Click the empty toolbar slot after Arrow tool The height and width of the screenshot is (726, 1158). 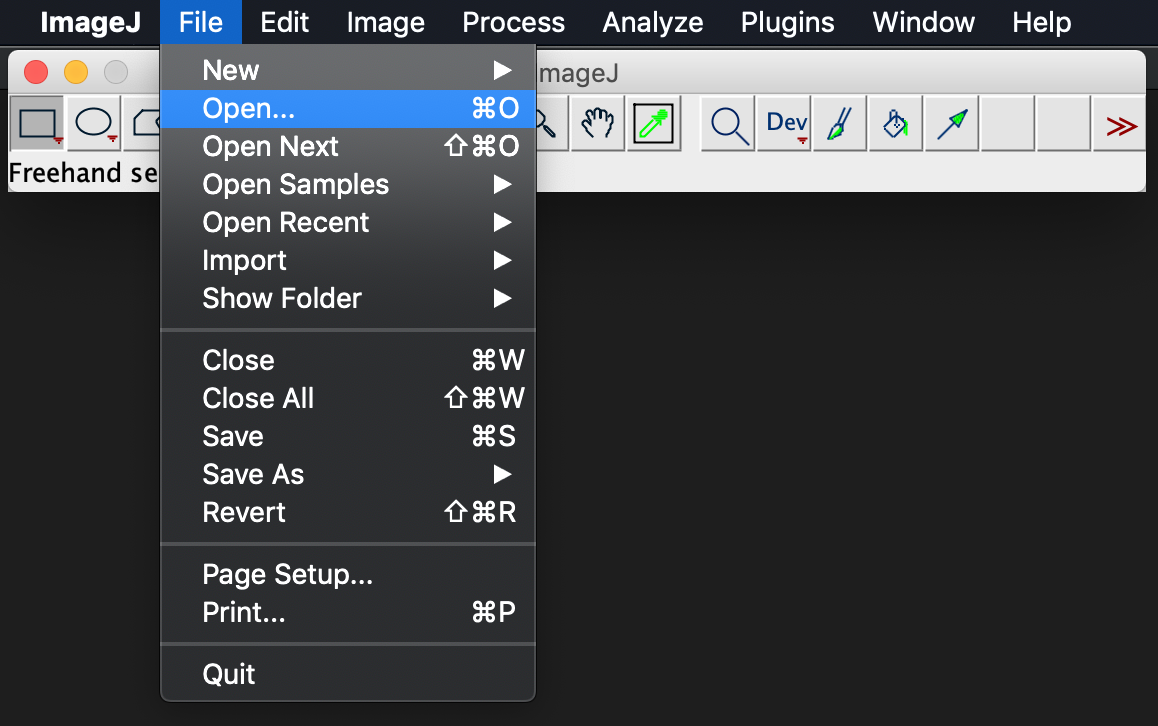pos(1007,124)
